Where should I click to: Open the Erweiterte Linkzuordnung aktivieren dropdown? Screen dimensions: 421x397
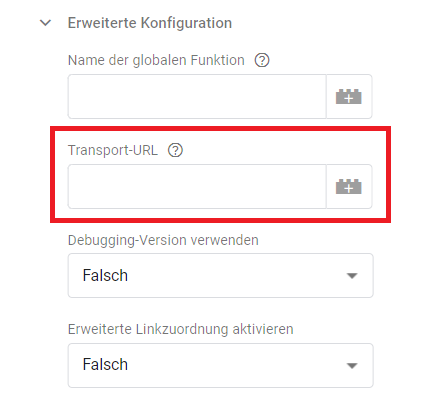click(x=220, y=365)
